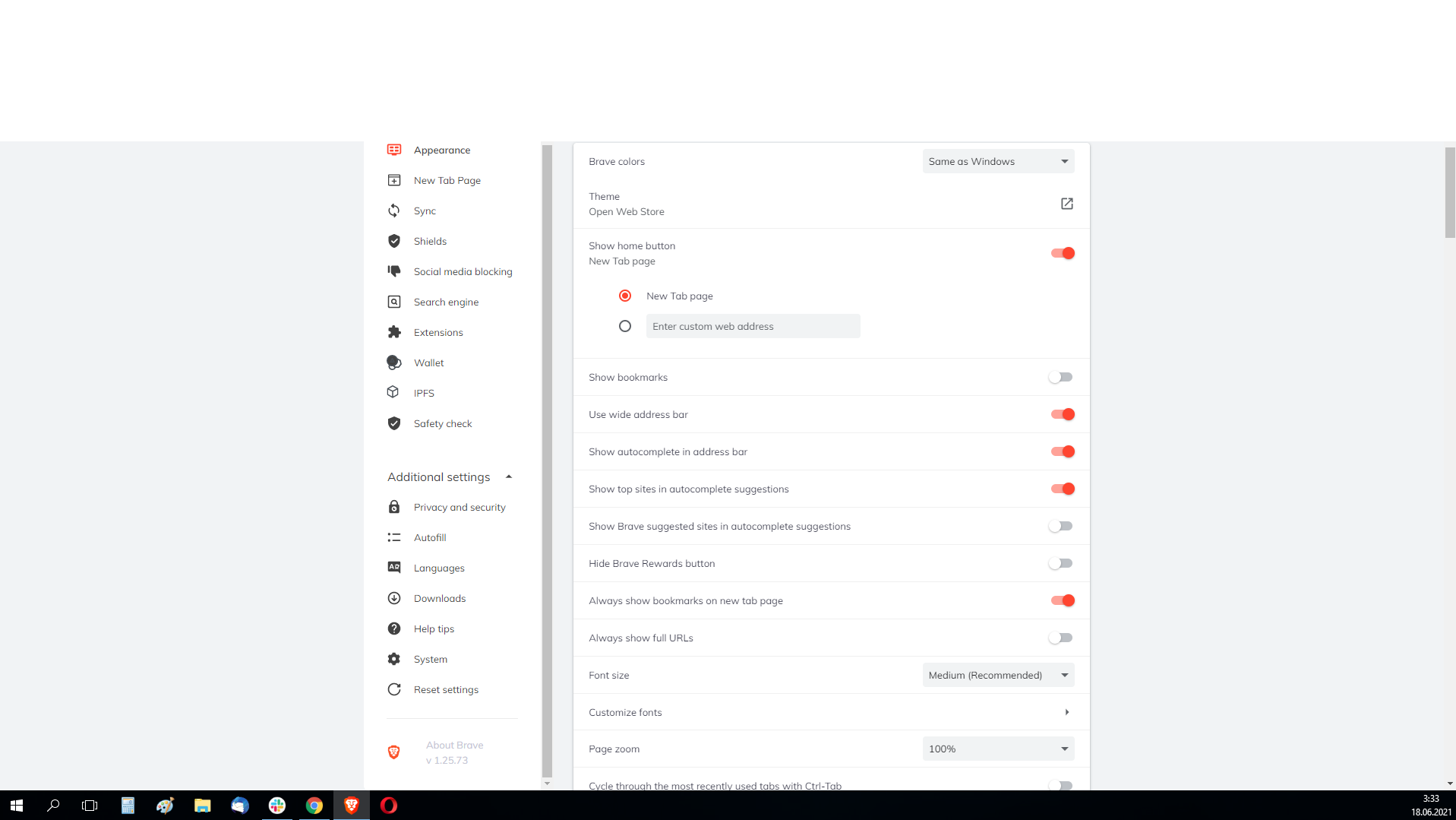The height and width of the screenshot is (820, 1456).
Task: Switch to Google Chrome in the taskbar
Action: click(314, 806)
